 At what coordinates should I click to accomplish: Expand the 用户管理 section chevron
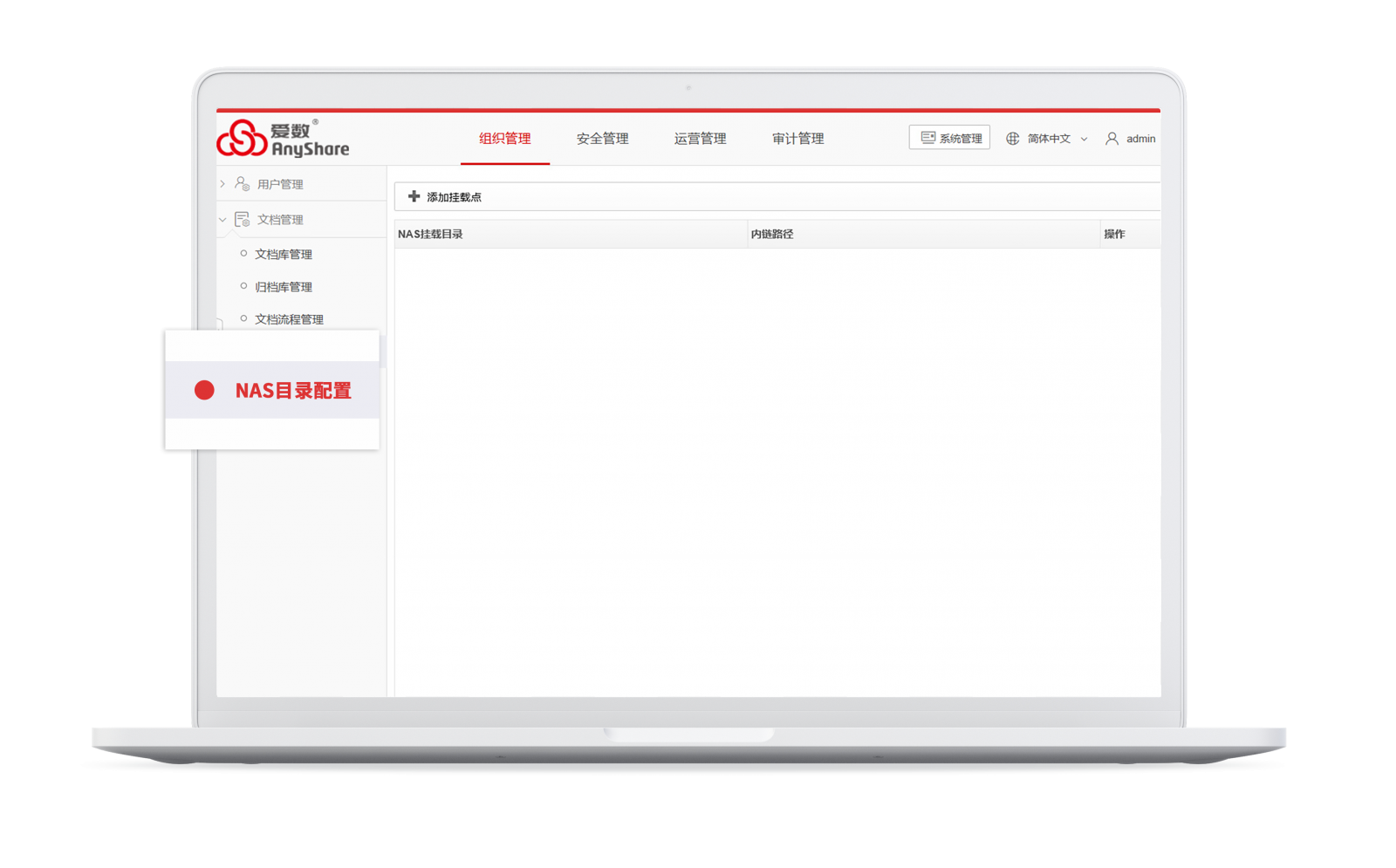(x=222, y=184)
